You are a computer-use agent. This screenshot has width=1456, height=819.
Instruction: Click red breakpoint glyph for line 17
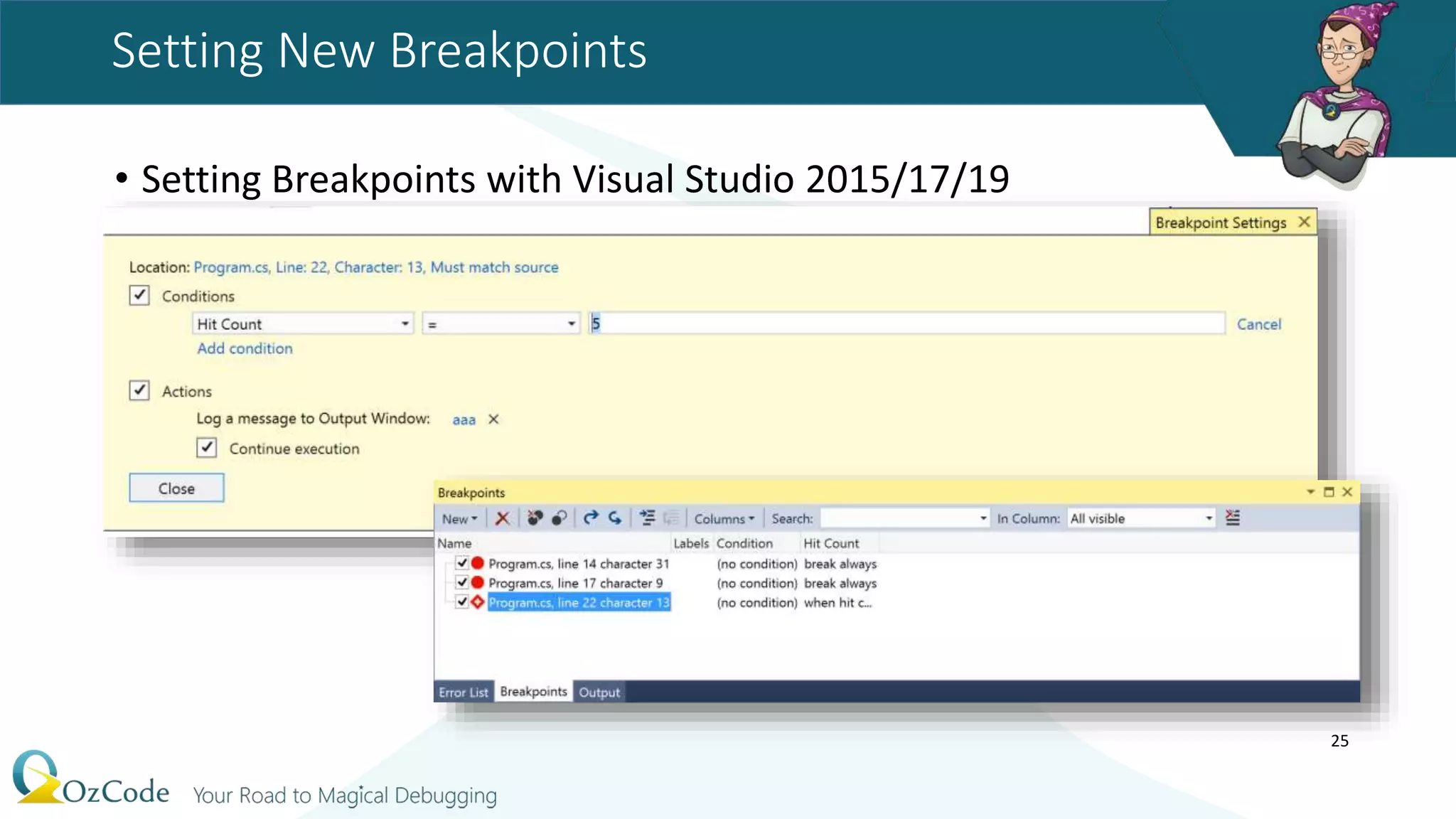(478, 582)
